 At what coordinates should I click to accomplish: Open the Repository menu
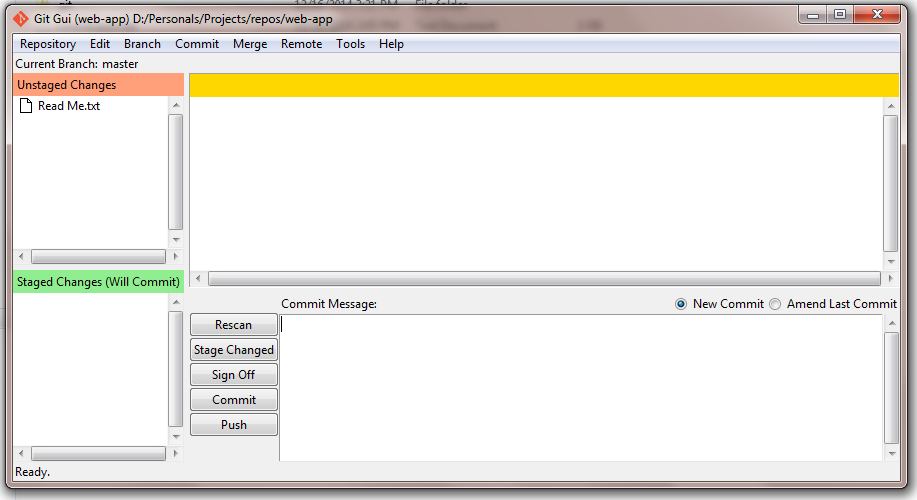click(48, 44)
